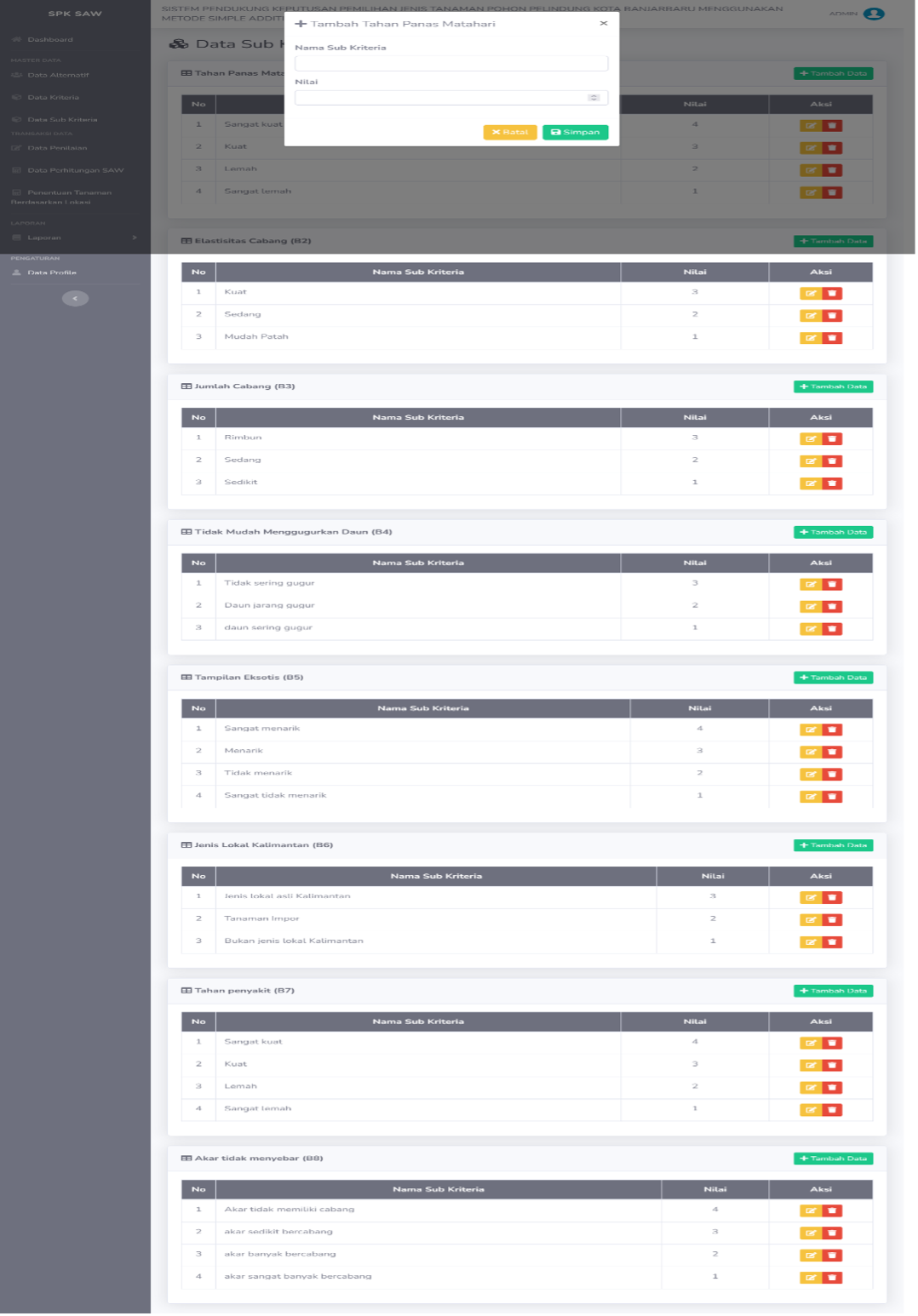Expand the Laporan sidebar submenu
The height and width of the screenshot is (1316, 918).
75,238
